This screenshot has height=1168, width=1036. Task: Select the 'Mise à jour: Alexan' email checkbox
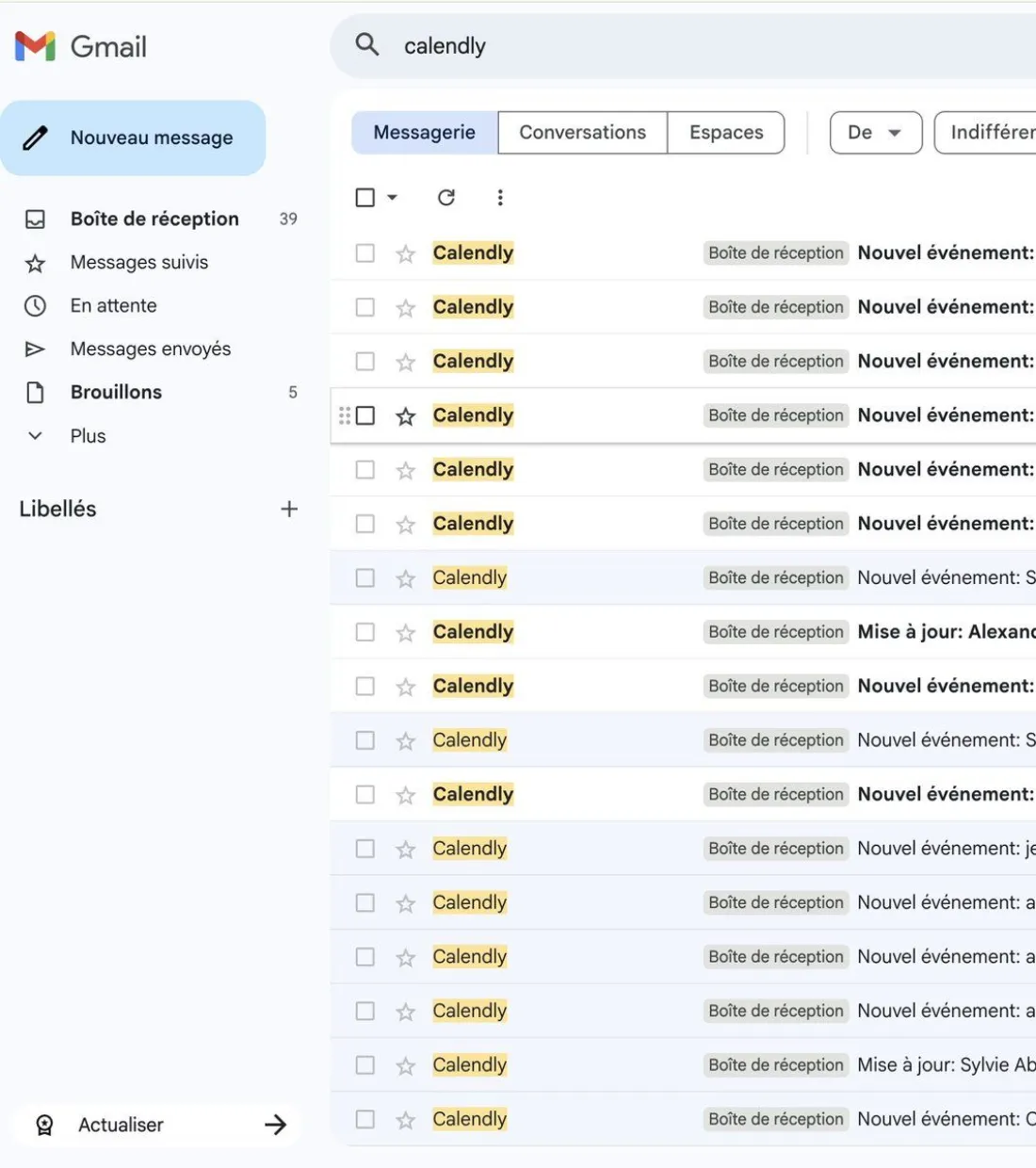tap(365, 632)
